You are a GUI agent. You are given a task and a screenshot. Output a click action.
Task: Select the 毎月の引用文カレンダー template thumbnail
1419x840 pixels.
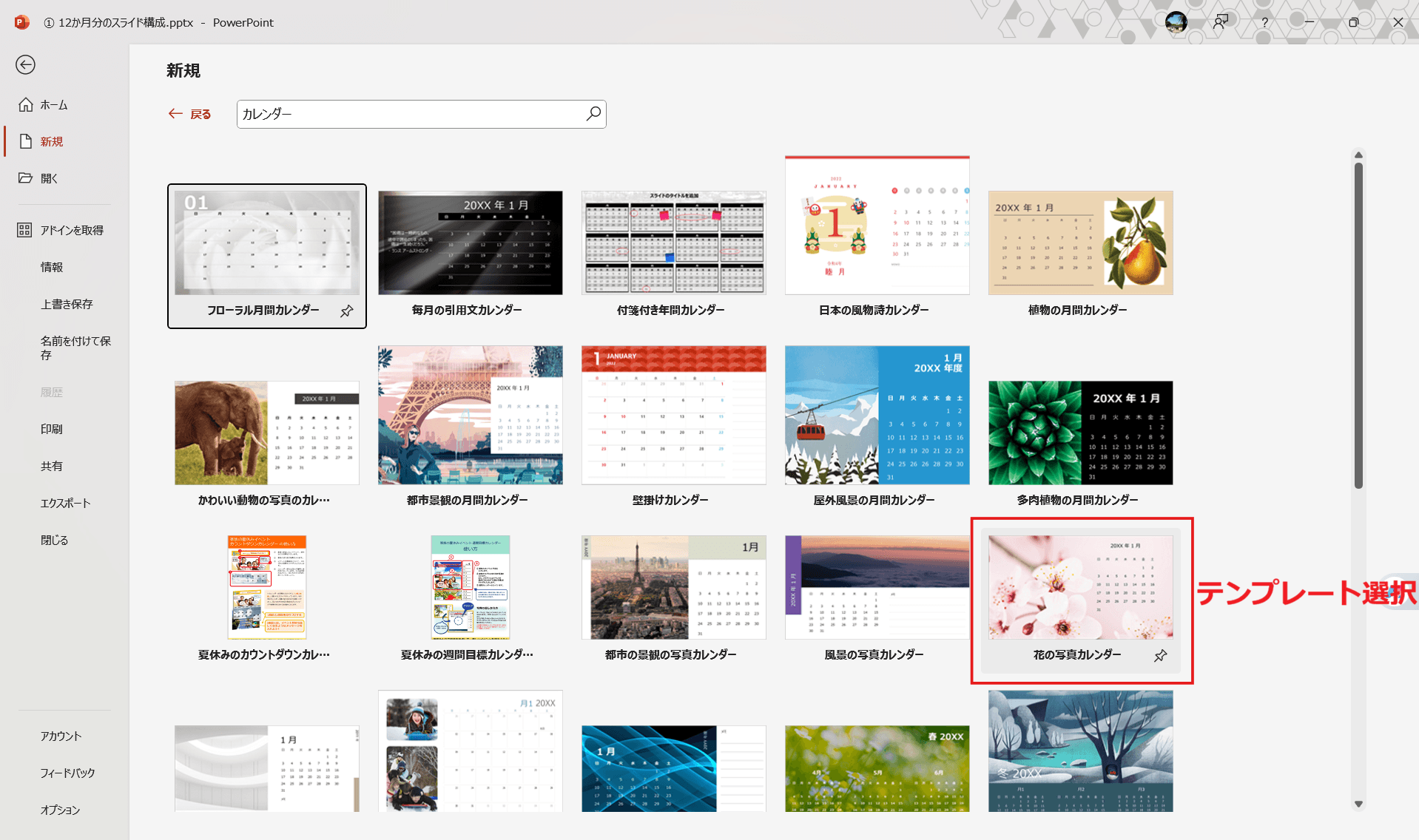[470, 243]
